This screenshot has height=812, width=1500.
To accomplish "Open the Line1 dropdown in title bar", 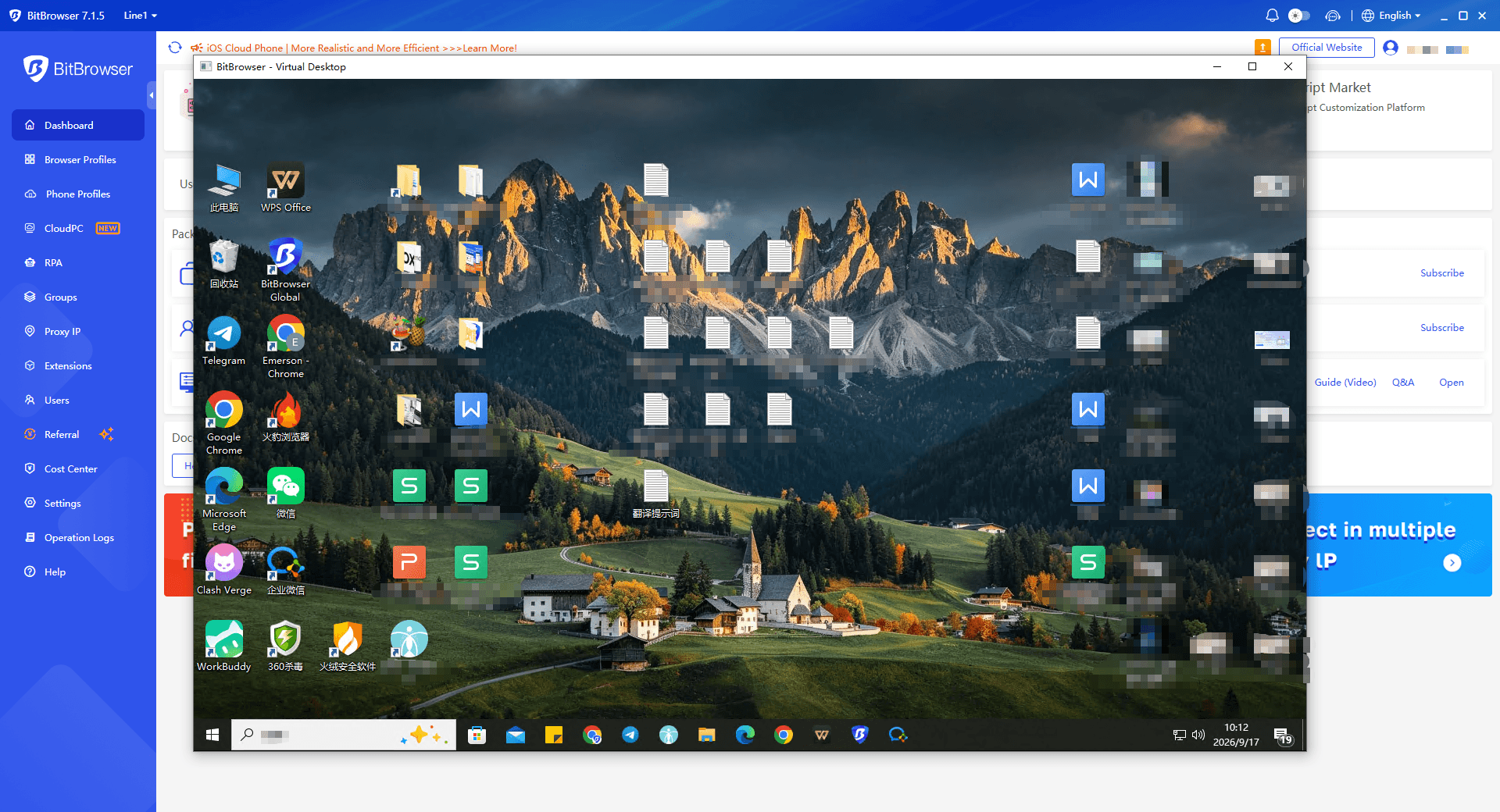I will 141,16.
